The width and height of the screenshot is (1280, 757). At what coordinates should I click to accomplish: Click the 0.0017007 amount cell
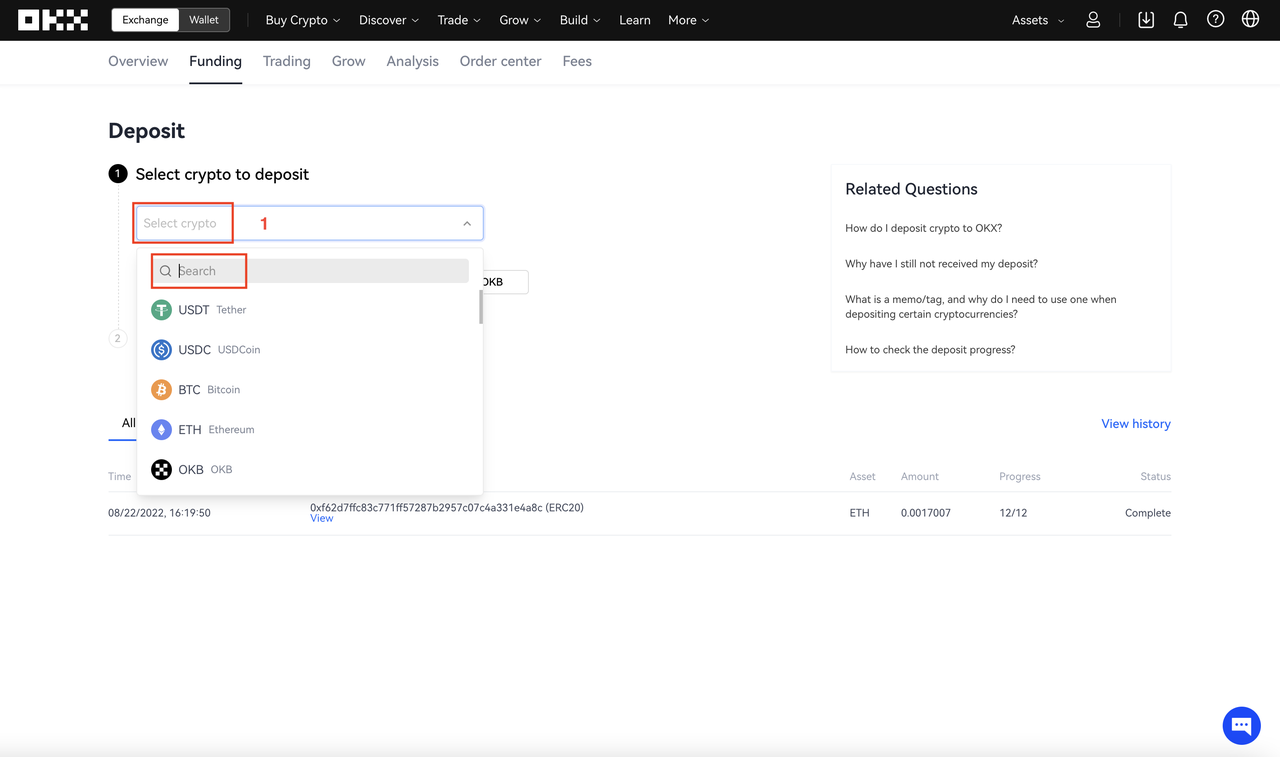coord(926,513)
